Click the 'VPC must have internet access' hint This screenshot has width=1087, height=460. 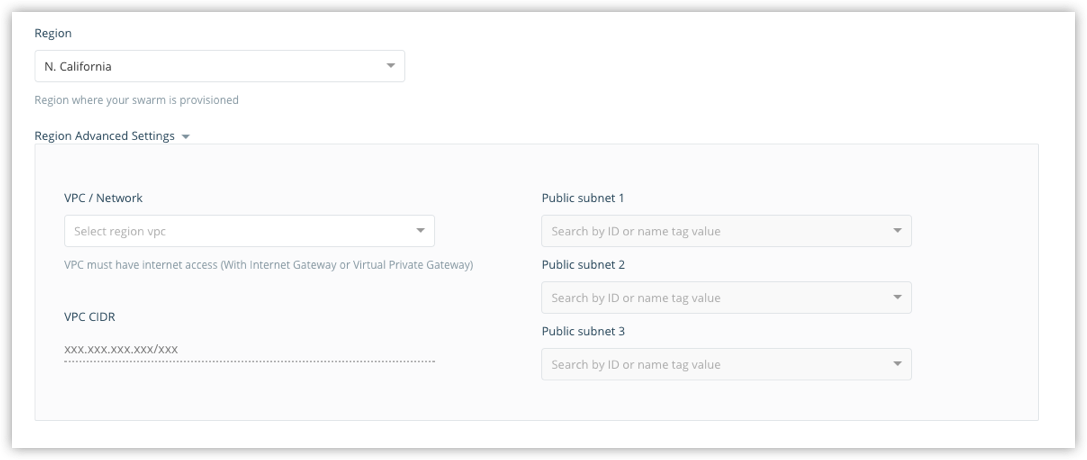click(x=268, y=265)
